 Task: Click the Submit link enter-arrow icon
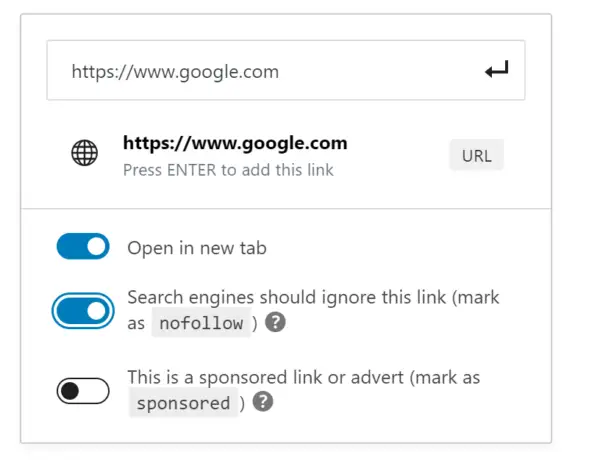point(497,70)
